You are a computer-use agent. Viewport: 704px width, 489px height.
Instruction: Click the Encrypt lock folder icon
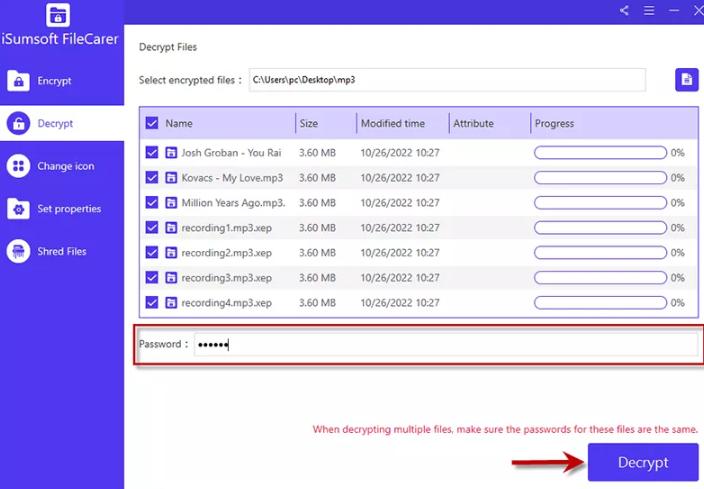pos(18,81)
